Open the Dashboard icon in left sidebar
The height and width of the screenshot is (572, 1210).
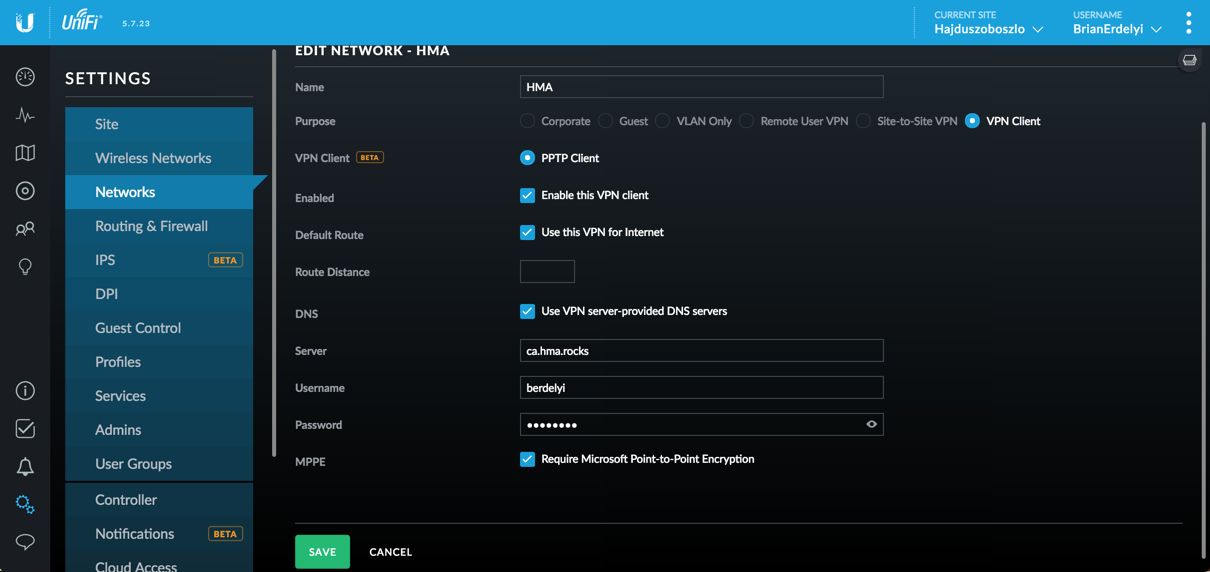click(25, 77)
